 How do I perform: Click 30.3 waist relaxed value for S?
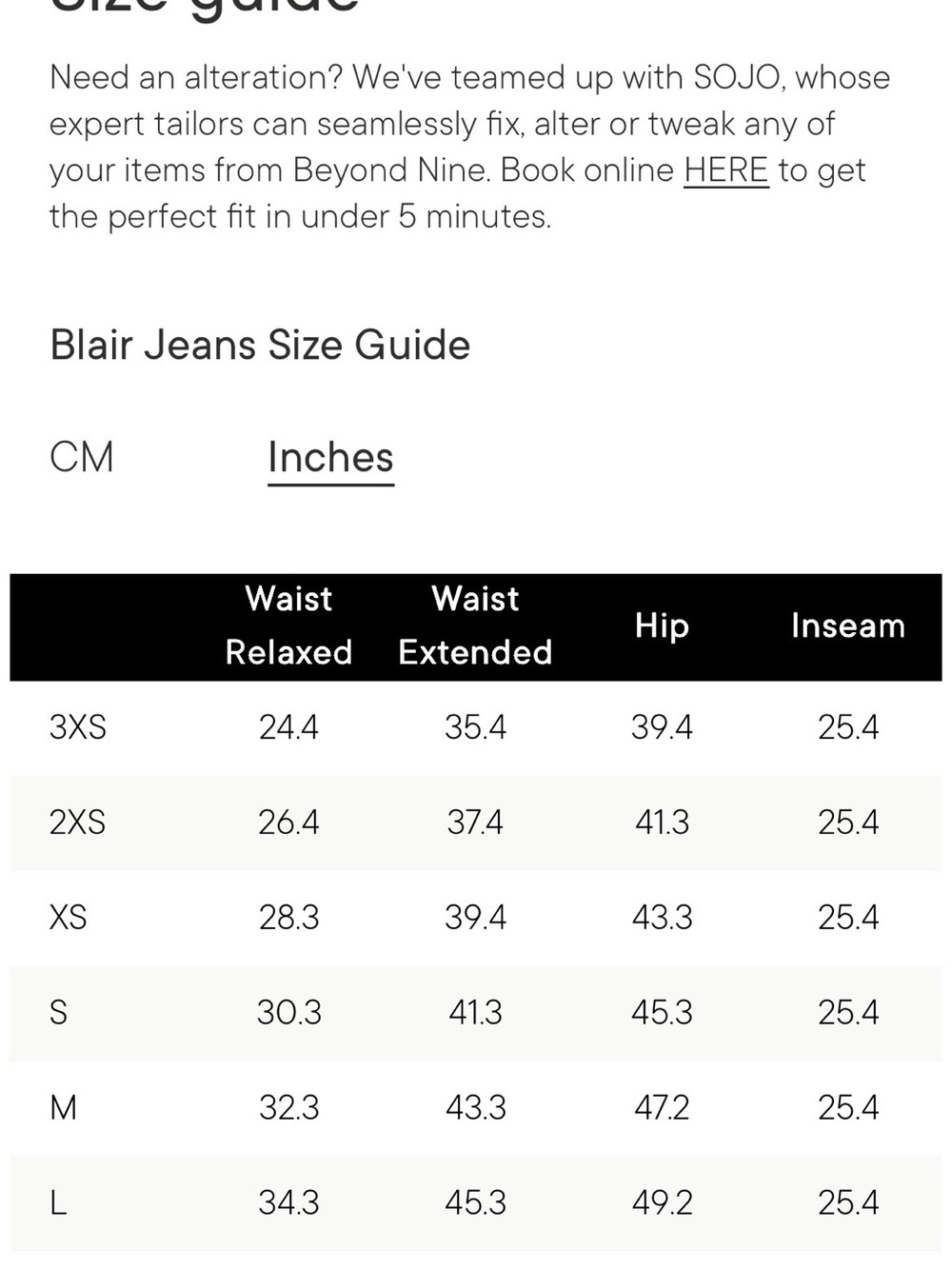tap(288, 1013)
